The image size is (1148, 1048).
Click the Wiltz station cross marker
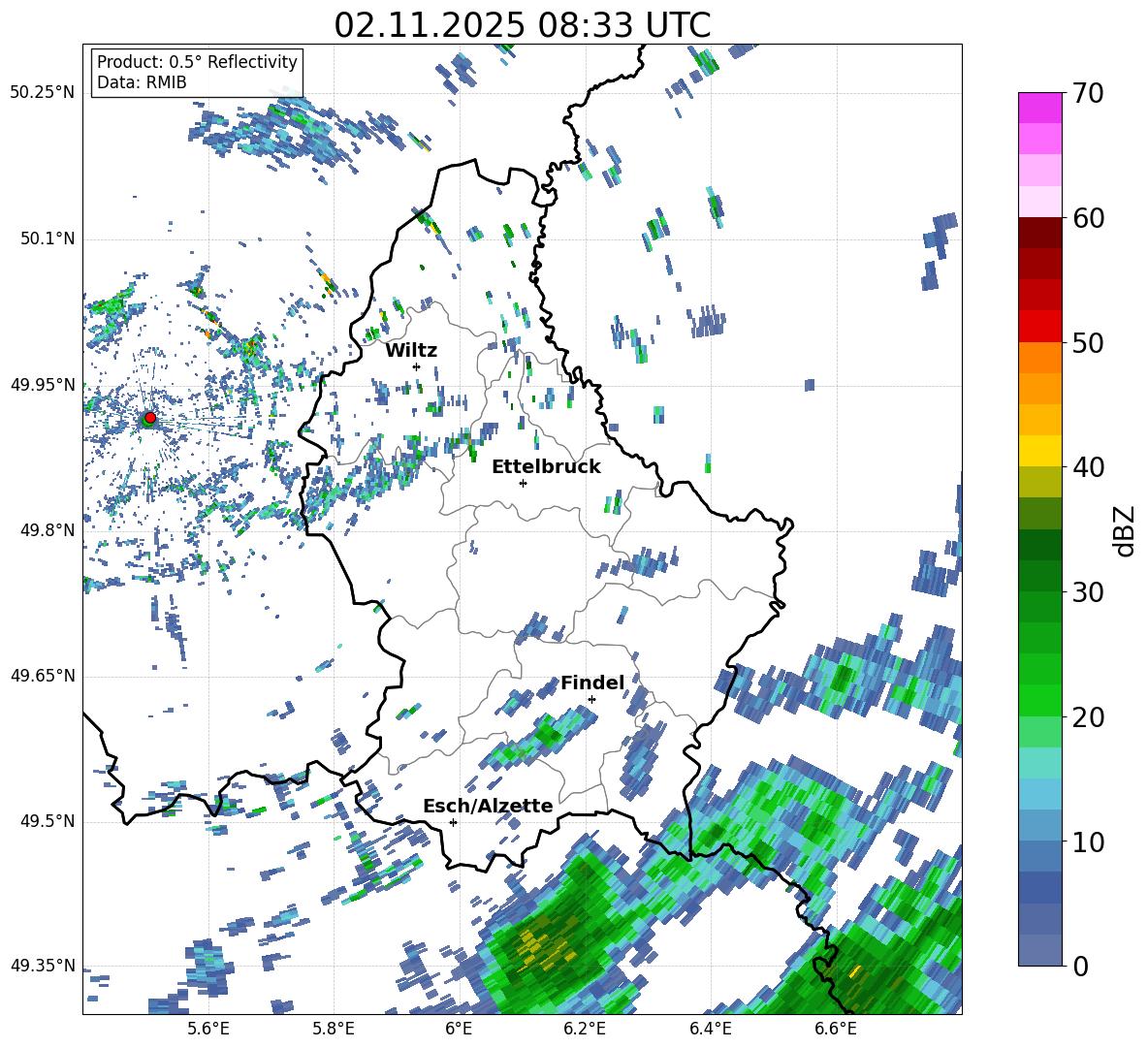click(x=417, y=366)
